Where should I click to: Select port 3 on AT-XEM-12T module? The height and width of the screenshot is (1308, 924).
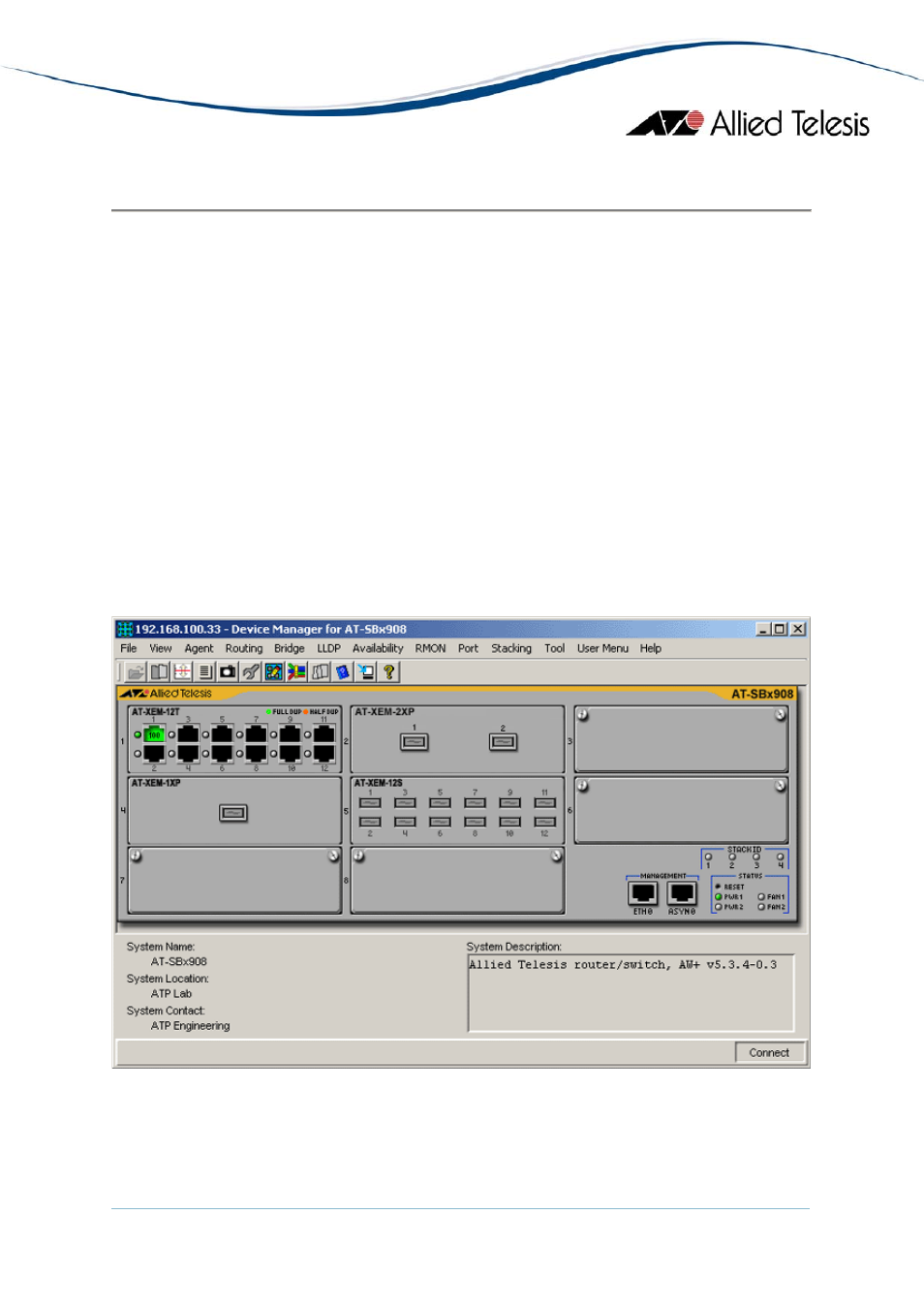point(188,734)
